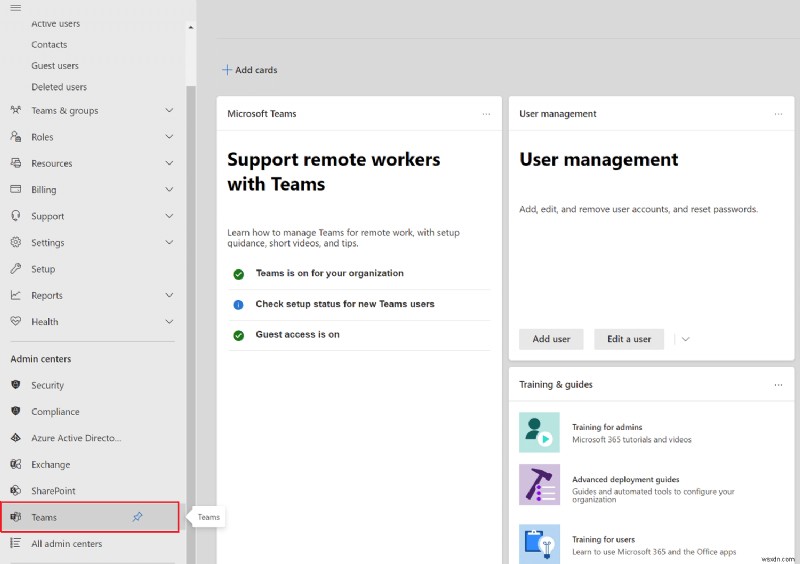Click the Edit a user button

(x=629, y=339)
